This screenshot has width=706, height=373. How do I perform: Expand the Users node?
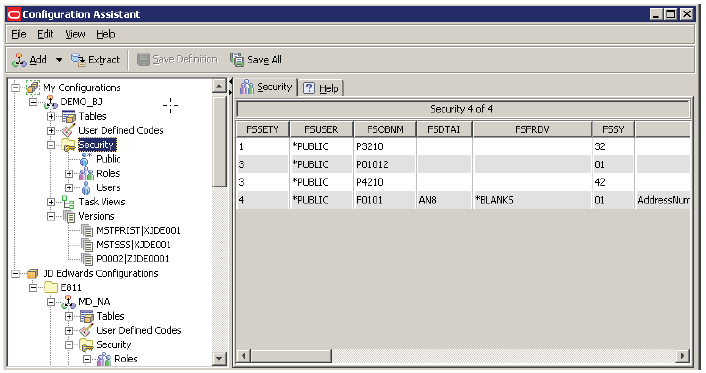(x=69, y=187)
